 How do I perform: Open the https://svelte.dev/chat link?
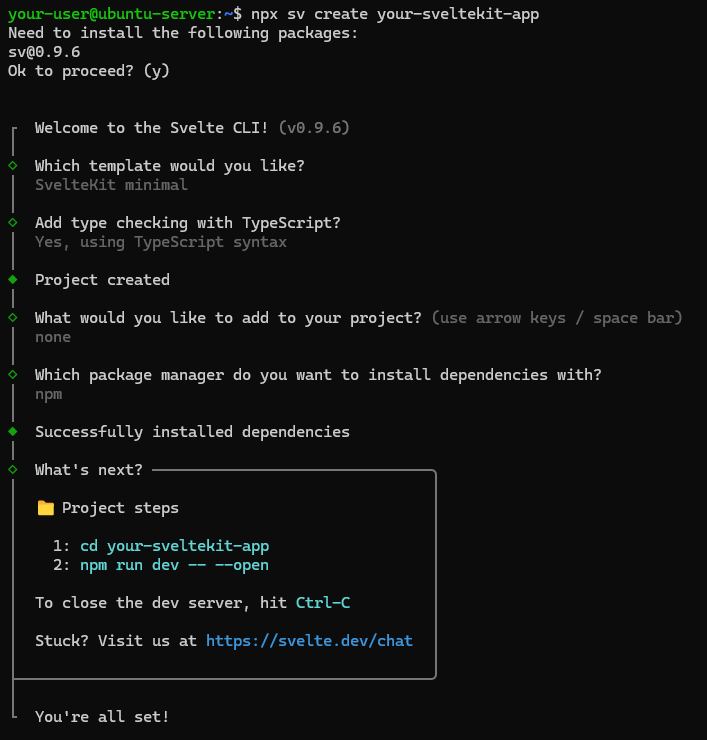point(309,641)
